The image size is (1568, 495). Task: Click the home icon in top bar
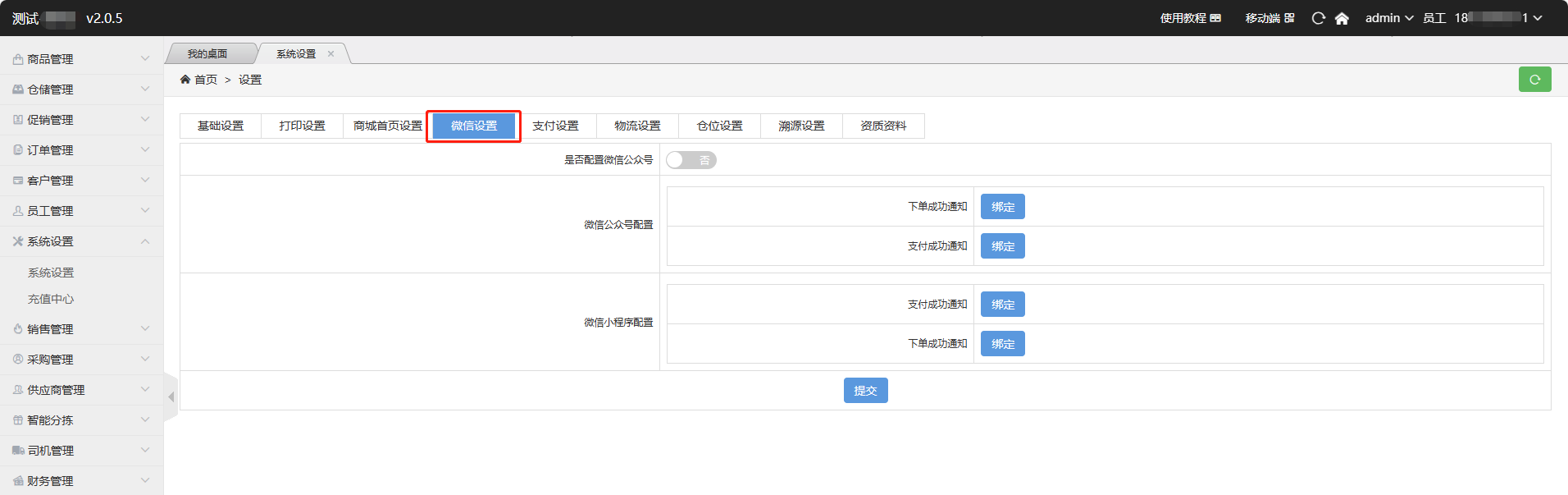(1342, 18)
